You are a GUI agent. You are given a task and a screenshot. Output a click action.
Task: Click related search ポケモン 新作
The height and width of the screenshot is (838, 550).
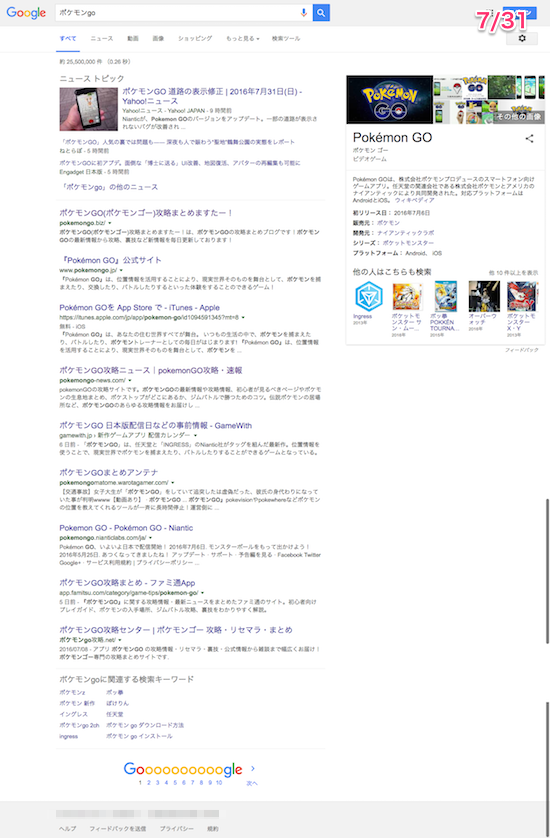77,703
